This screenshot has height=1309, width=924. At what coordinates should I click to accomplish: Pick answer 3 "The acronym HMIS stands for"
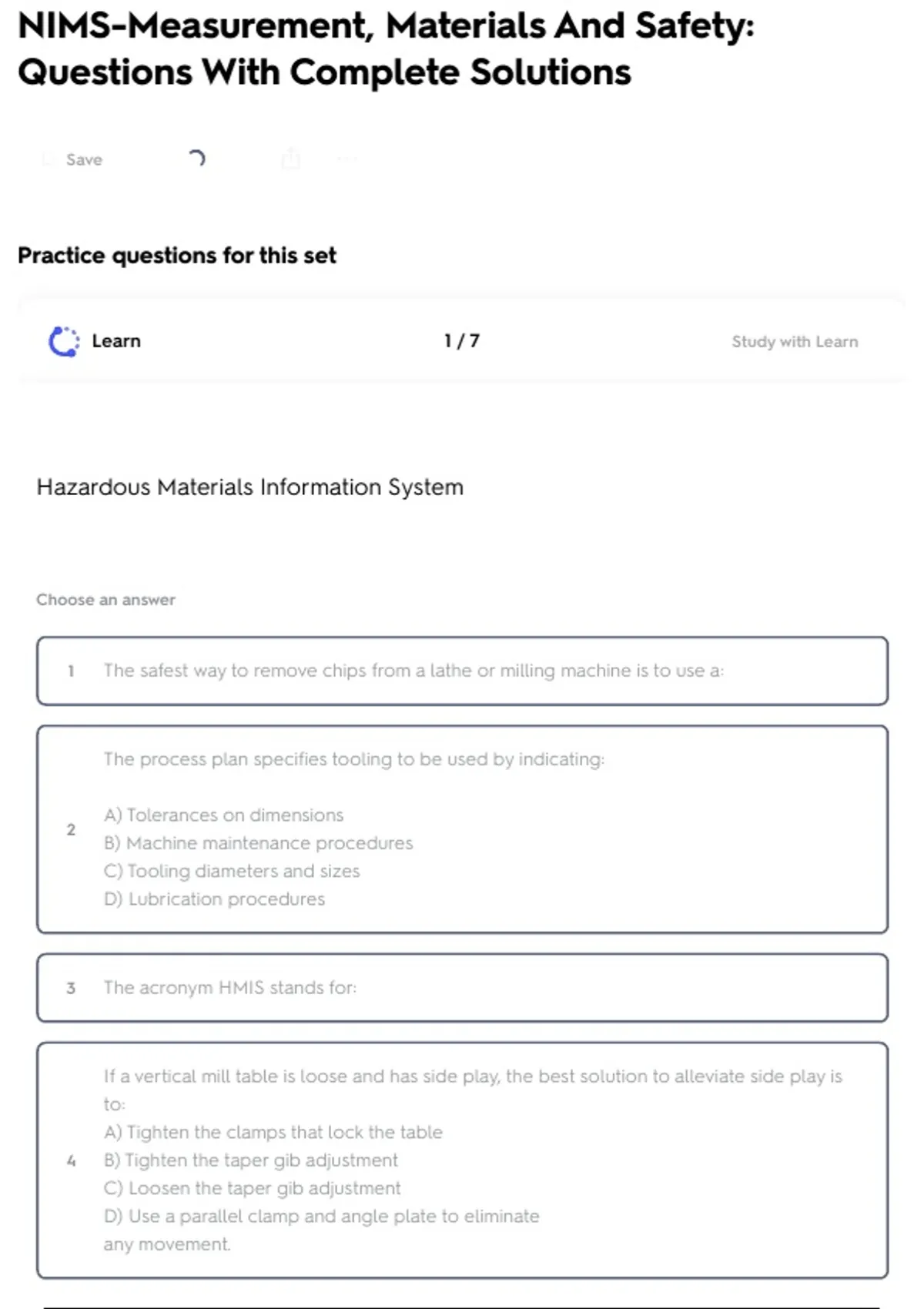click(x=462, y=987)
